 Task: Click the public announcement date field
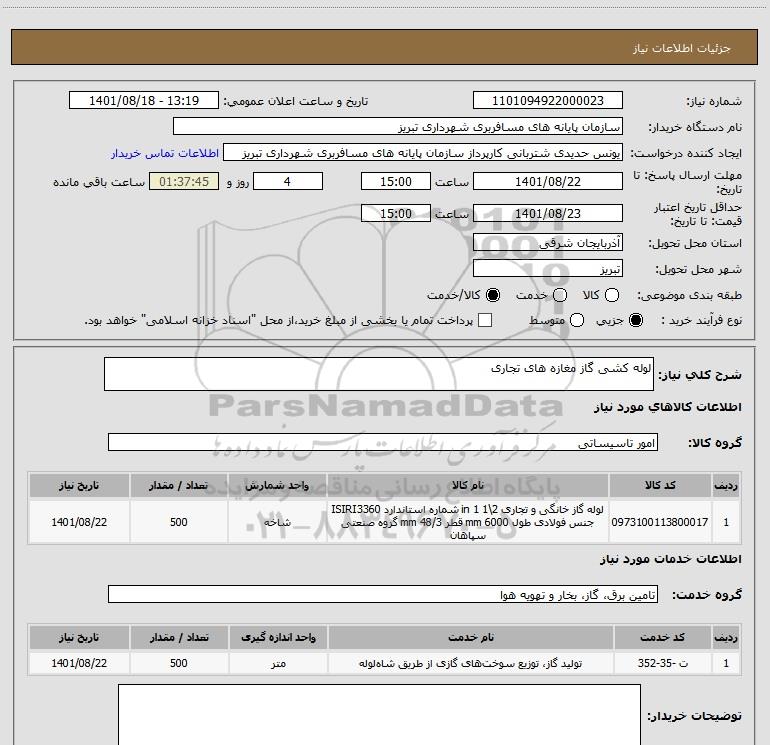144,100
